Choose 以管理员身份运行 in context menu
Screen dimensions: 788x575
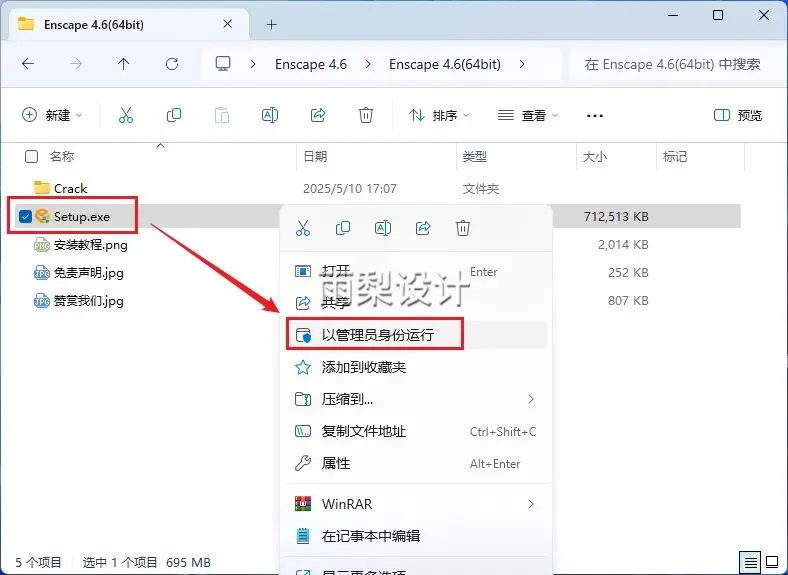(416, 334)
